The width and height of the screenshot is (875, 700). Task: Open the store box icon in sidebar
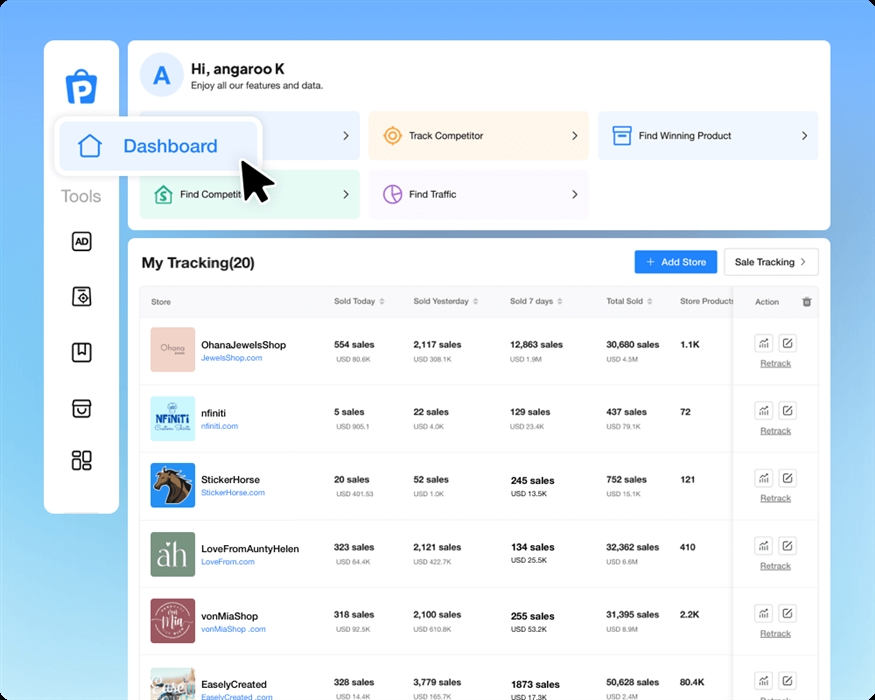(x=82, y=408)
